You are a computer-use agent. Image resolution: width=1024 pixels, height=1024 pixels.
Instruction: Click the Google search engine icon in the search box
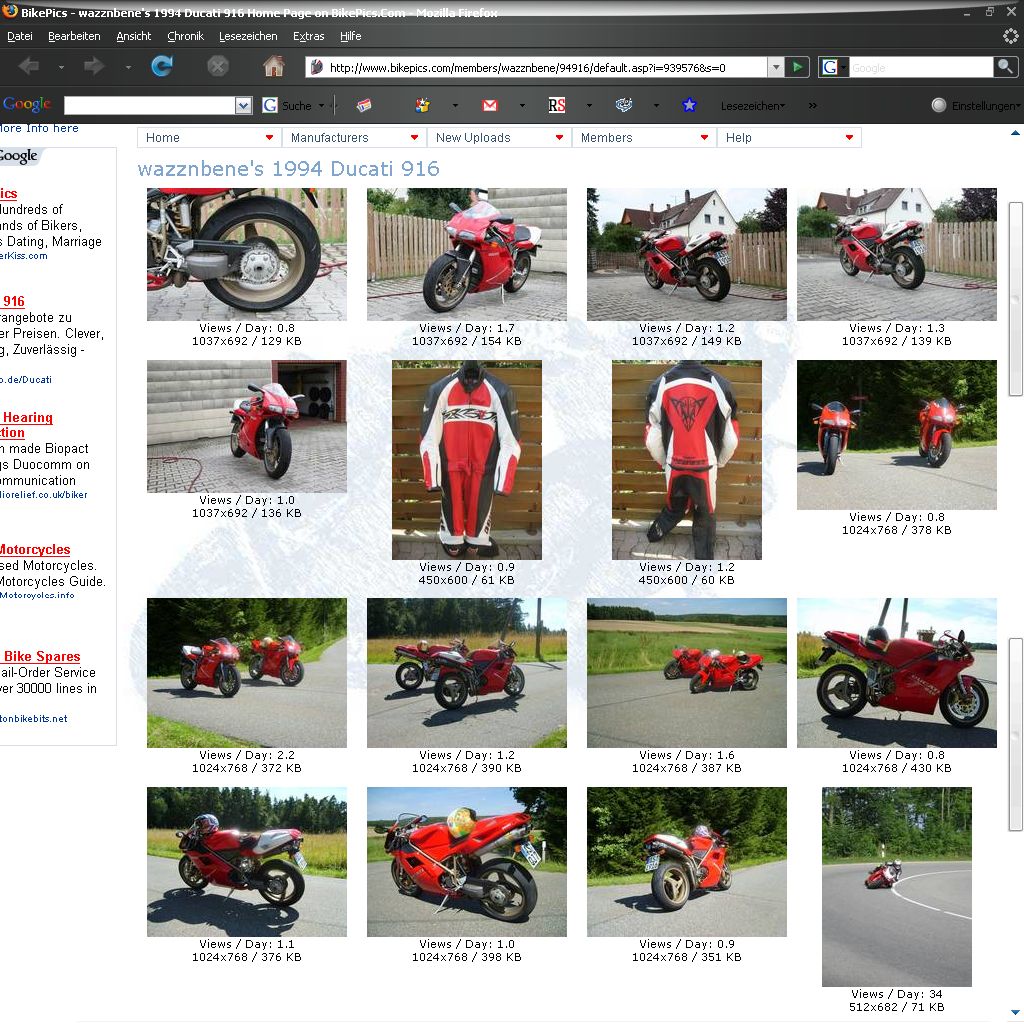(x=829, y=67)
